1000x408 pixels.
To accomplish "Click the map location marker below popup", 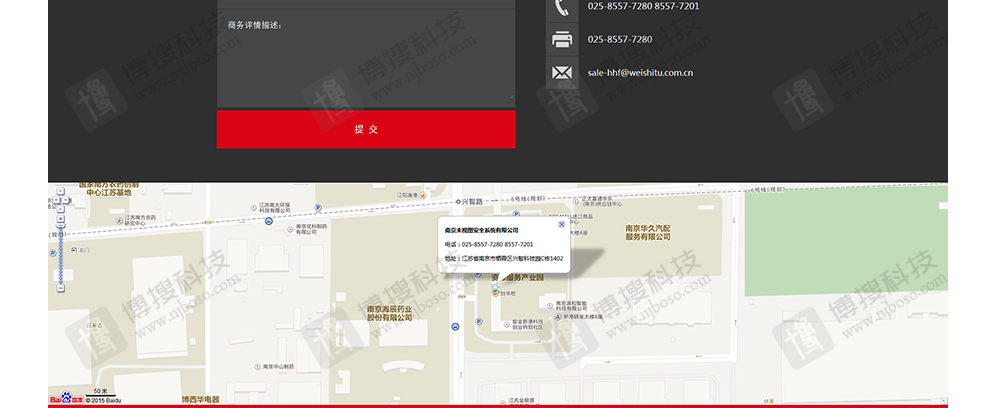I will [494, 290].
